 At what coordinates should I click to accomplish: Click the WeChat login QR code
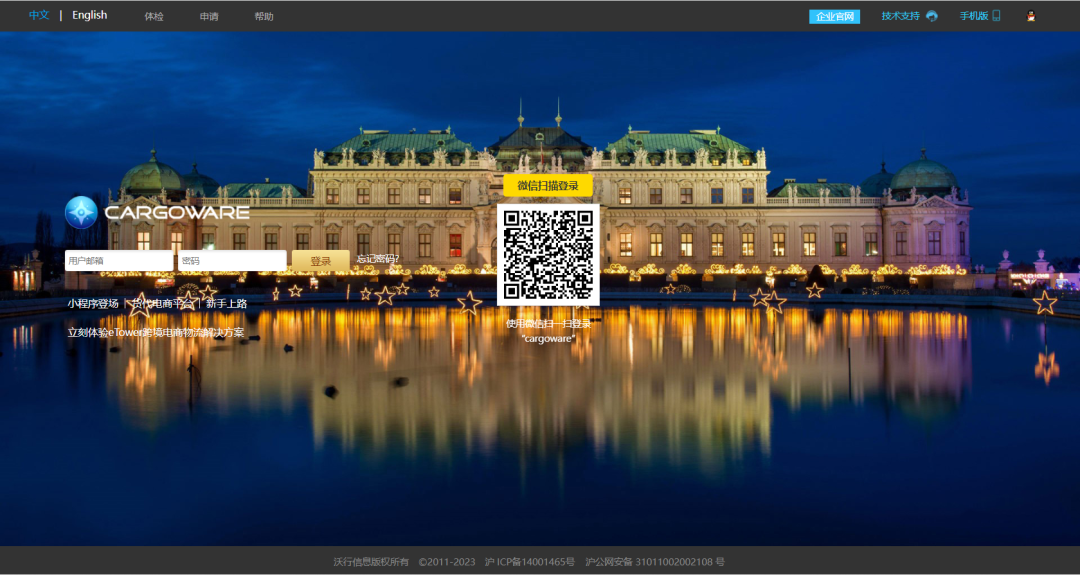548,255
